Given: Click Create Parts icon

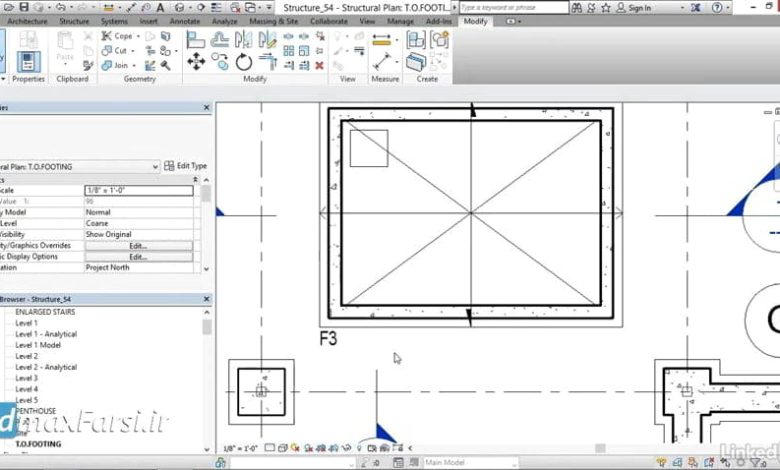Looking at the screenshot, I should pyautogui.click(x=416, y=62).
